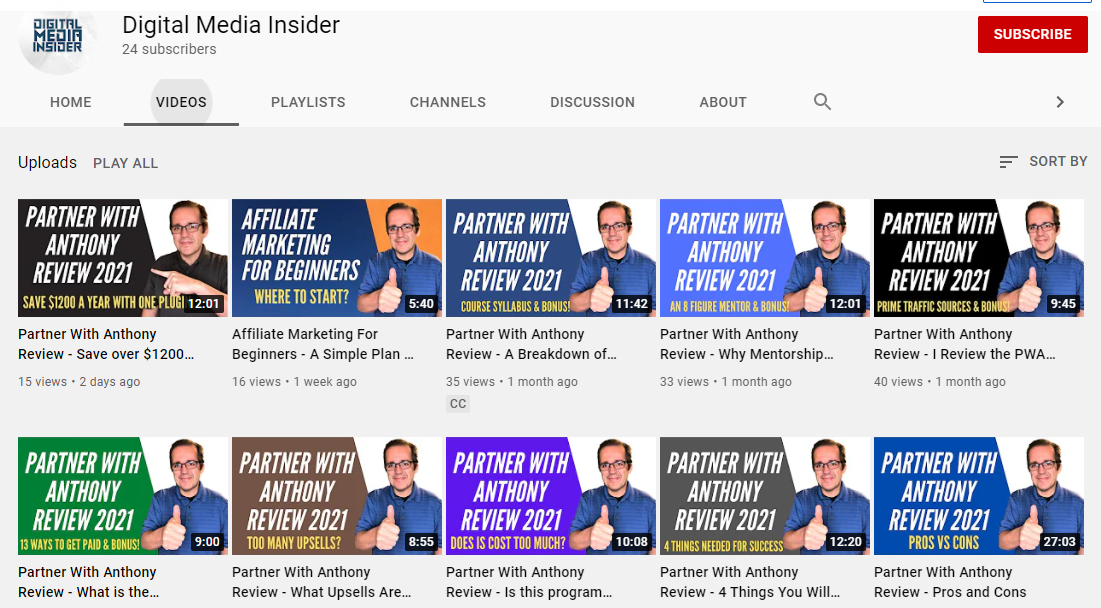Open the Too Many Upsells thumbnail
The image size is (1101, 608).
coord(337,496)
